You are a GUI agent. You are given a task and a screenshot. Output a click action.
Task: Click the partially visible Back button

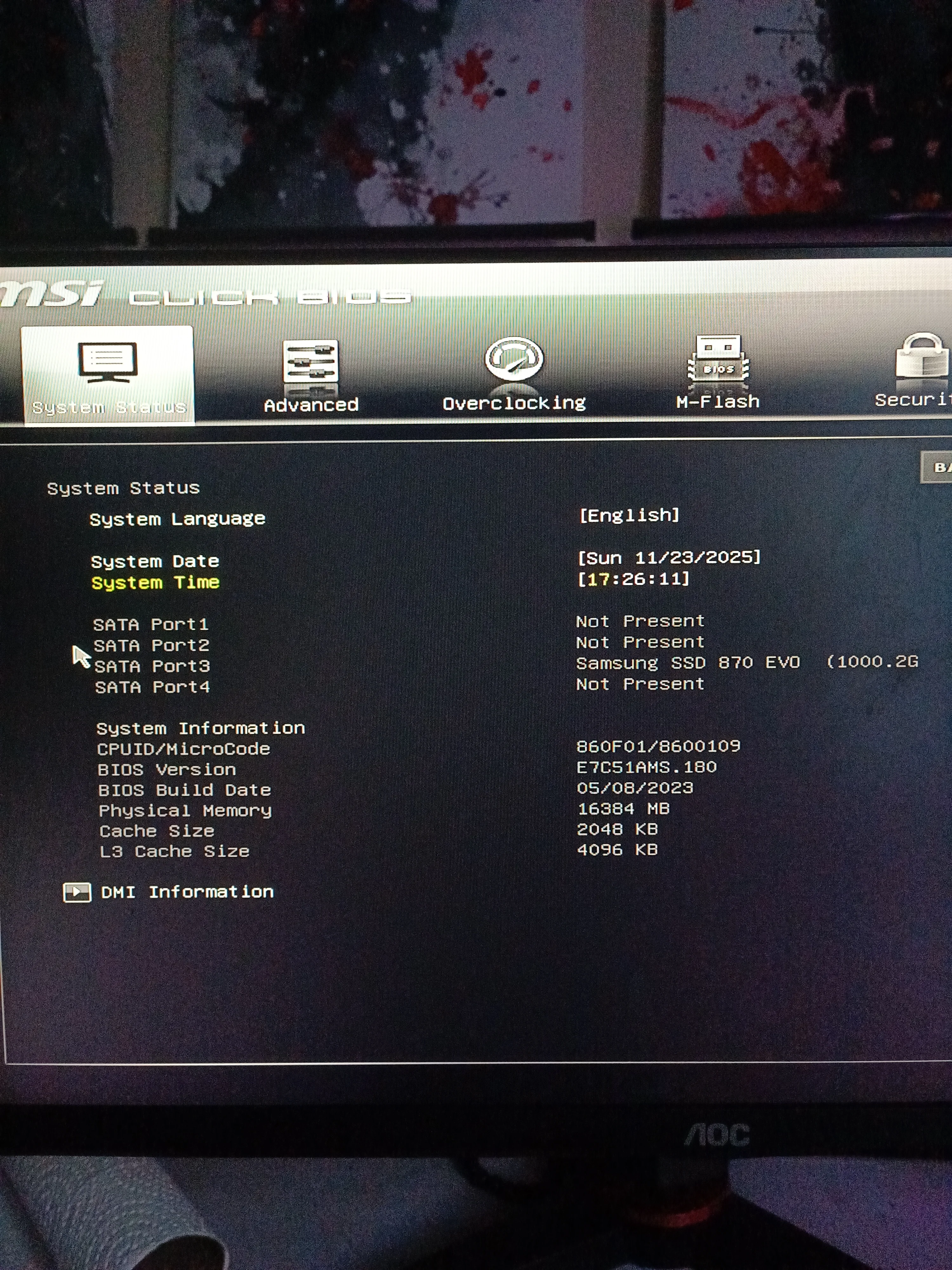[x=938, y=467]
